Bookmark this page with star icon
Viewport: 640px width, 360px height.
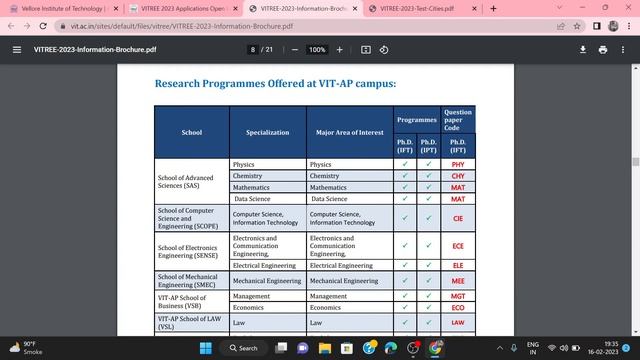(577, 26)
